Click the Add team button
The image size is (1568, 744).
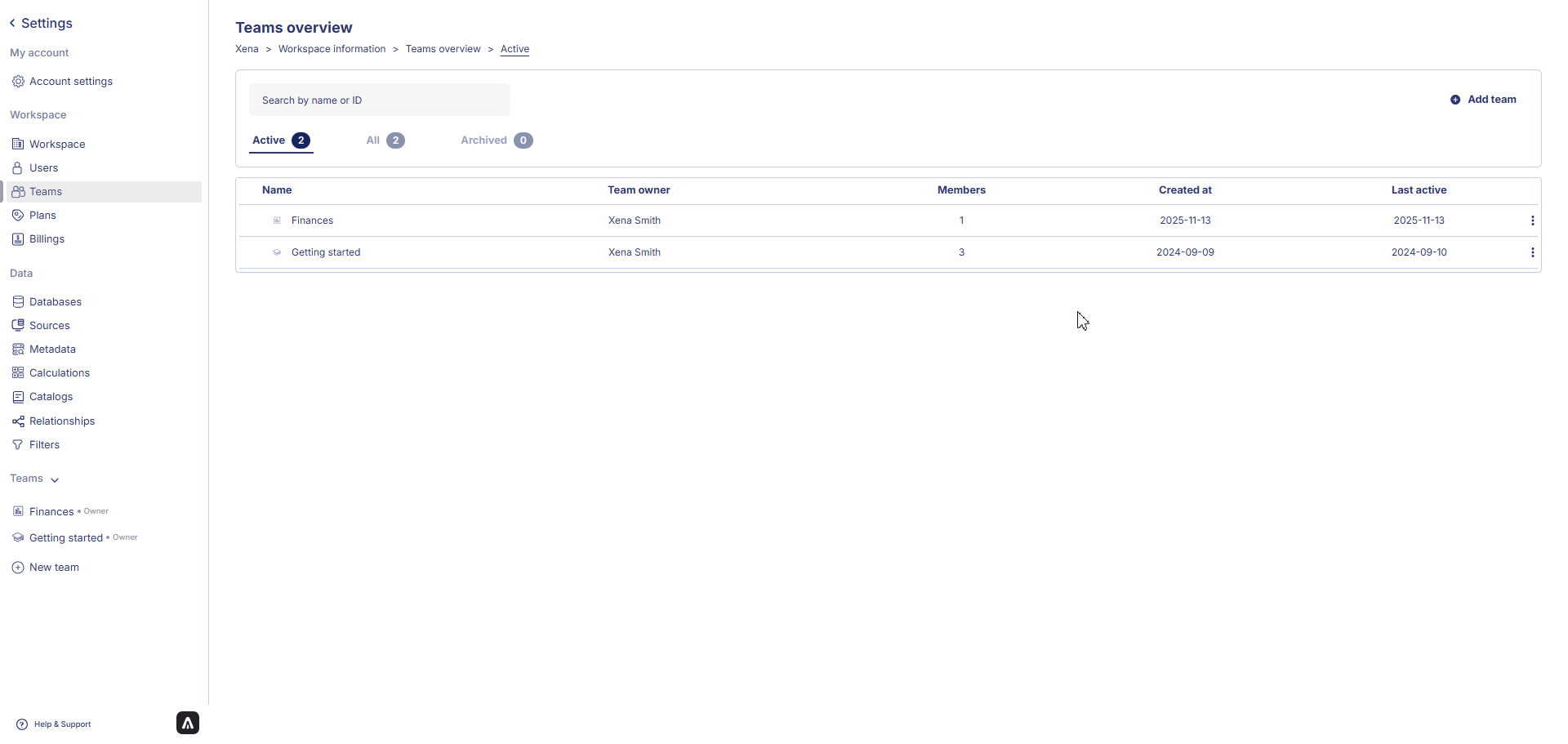tap(1483, 100)
